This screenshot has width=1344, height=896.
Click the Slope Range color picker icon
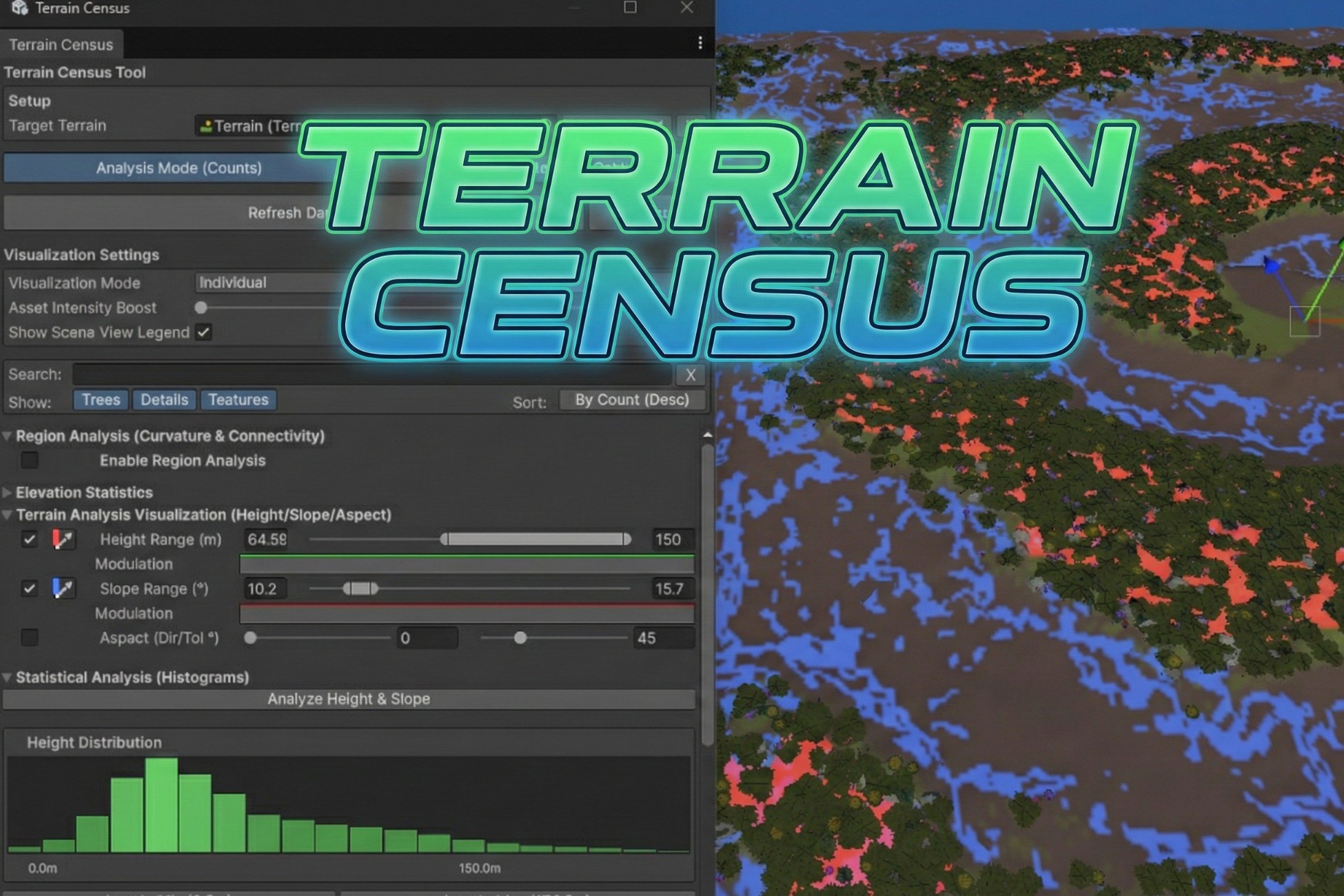click(63, 589)
